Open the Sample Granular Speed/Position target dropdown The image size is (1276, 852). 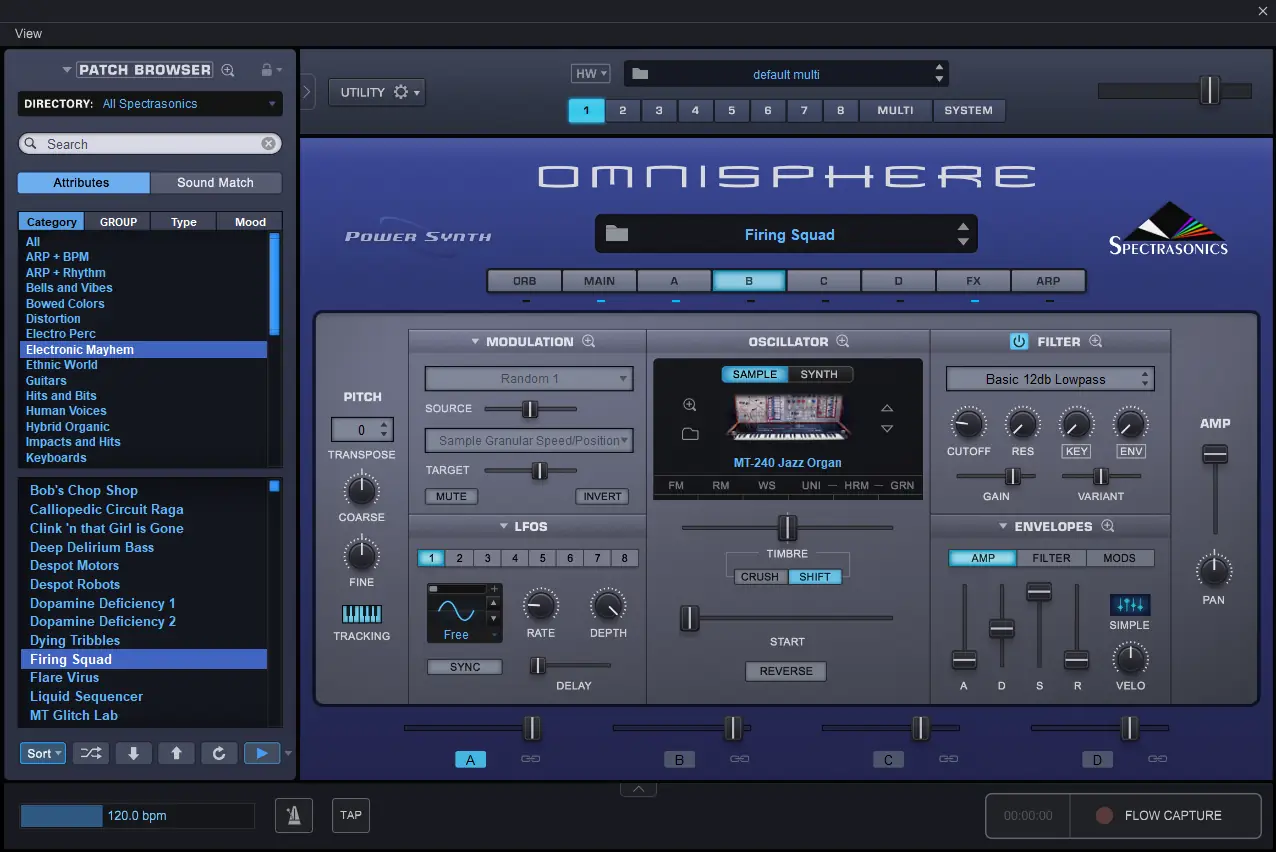[x=529, y=440]
